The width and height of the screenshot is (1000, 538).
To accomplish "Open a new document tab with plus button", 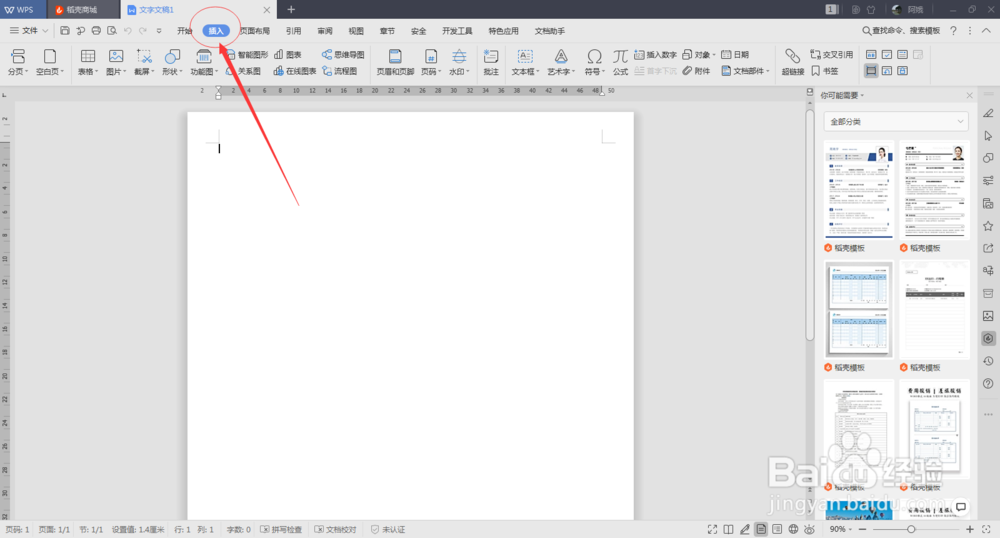I will (291, 10).
